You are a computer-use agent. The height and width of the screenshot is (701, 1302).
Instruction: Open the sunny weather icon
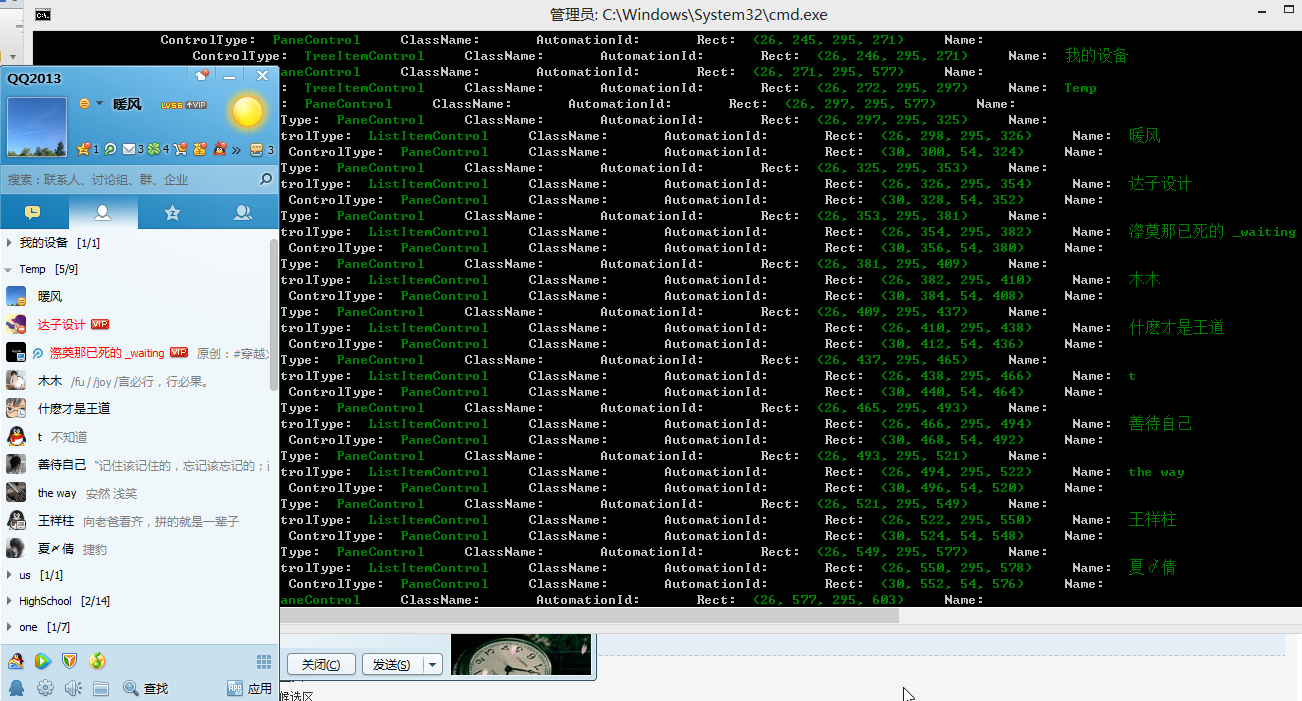tap(246, 111)
